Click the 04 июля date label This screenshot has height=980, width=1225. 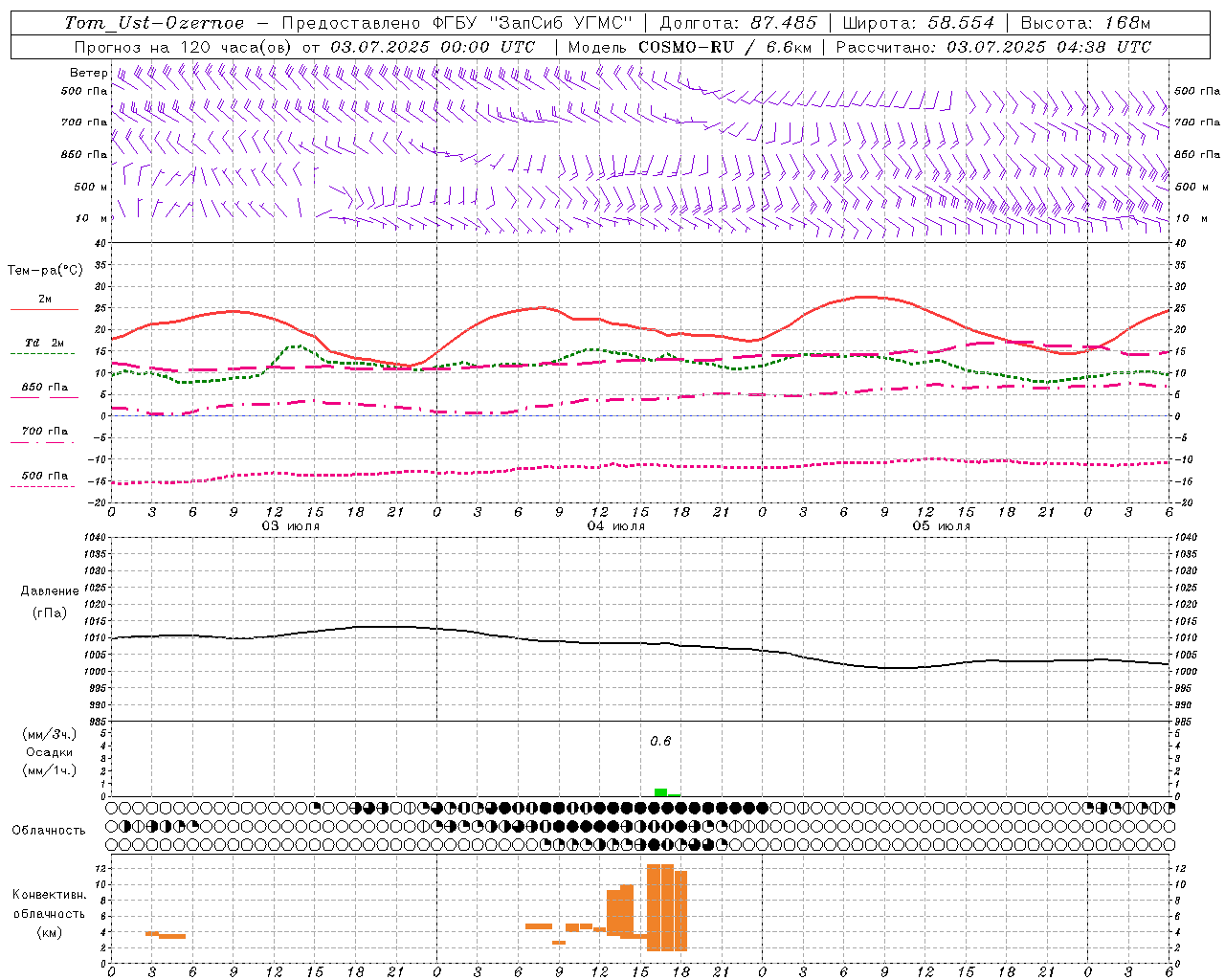click(x=616, y=526)
